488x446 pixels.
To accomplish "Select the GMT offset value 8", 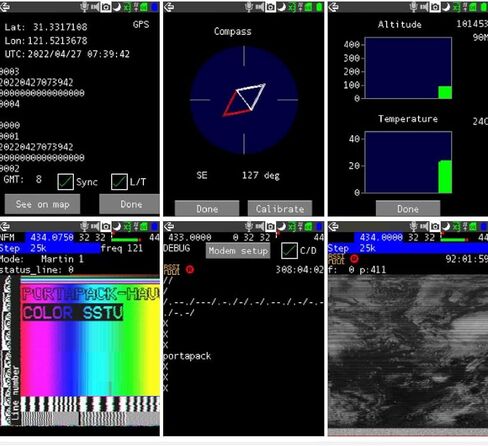I will coord(39,179).
